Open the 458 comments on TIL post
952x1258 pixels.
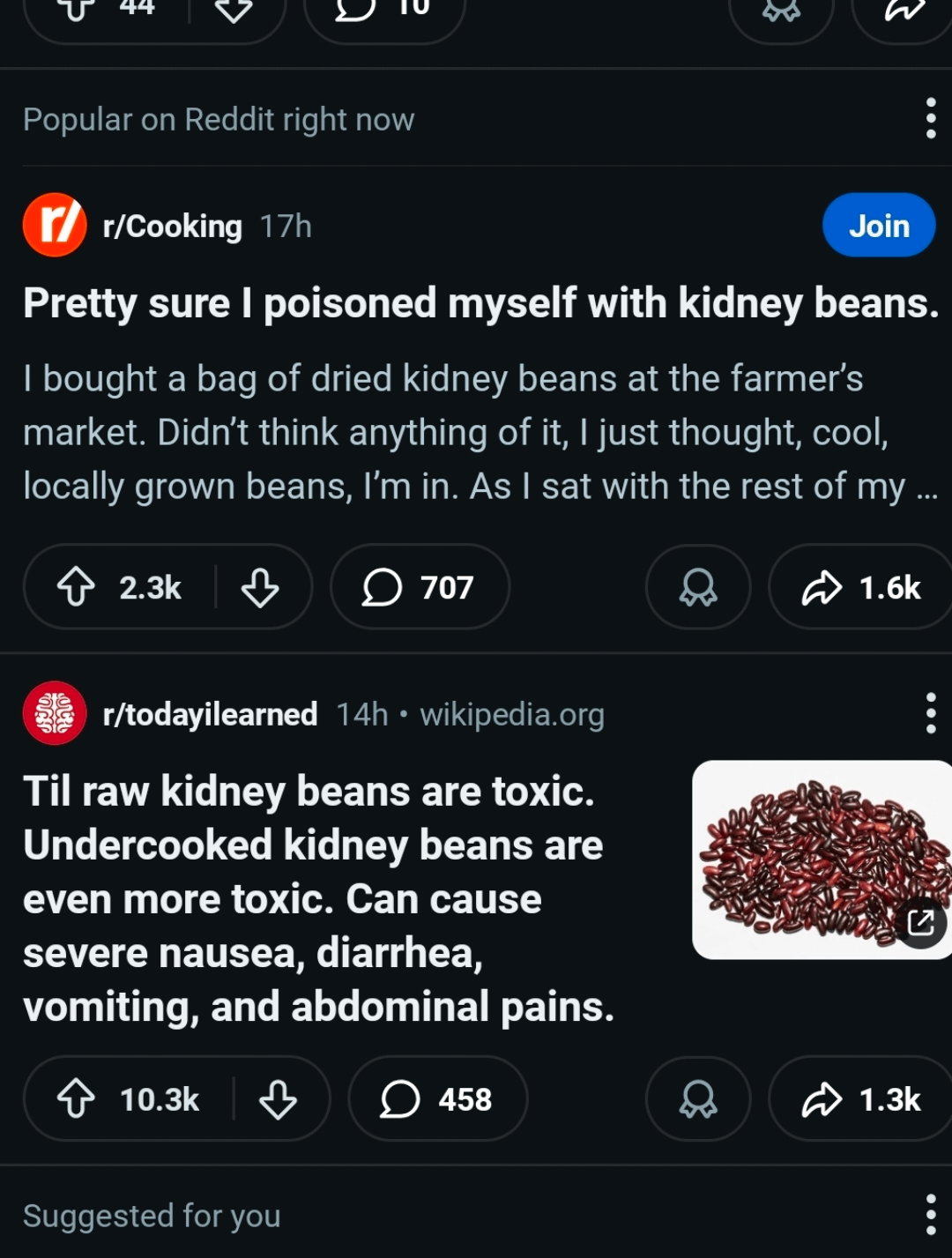click(437, 1099)
